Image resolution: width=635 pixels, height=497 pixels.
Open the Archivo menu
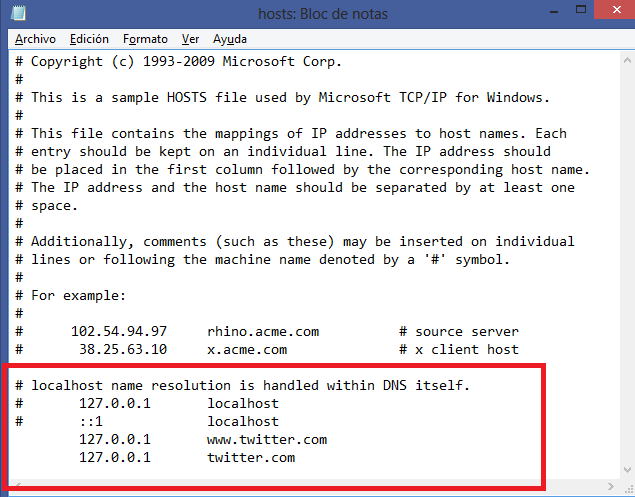[x=35, y=39]
